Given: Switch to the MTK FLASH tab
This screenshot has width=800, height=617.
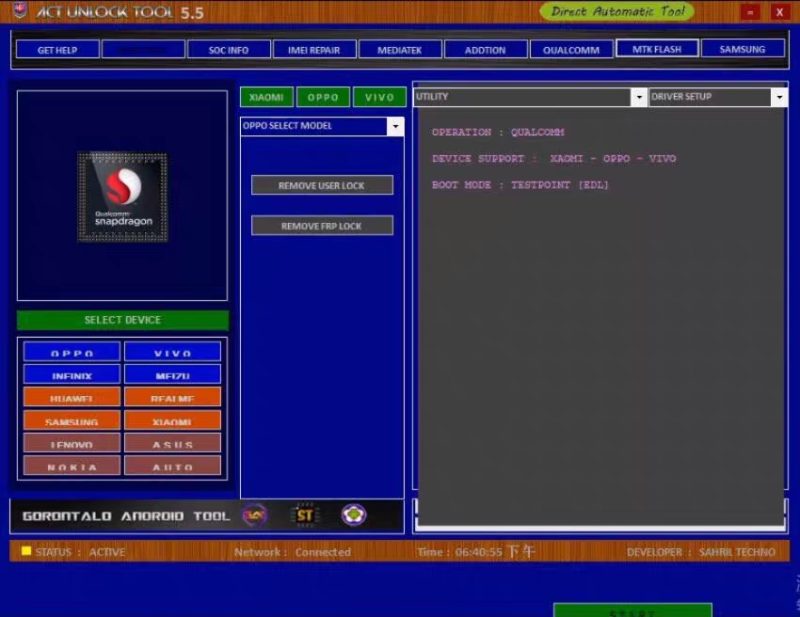Looking at the screenshot, I should coord(657,49).
